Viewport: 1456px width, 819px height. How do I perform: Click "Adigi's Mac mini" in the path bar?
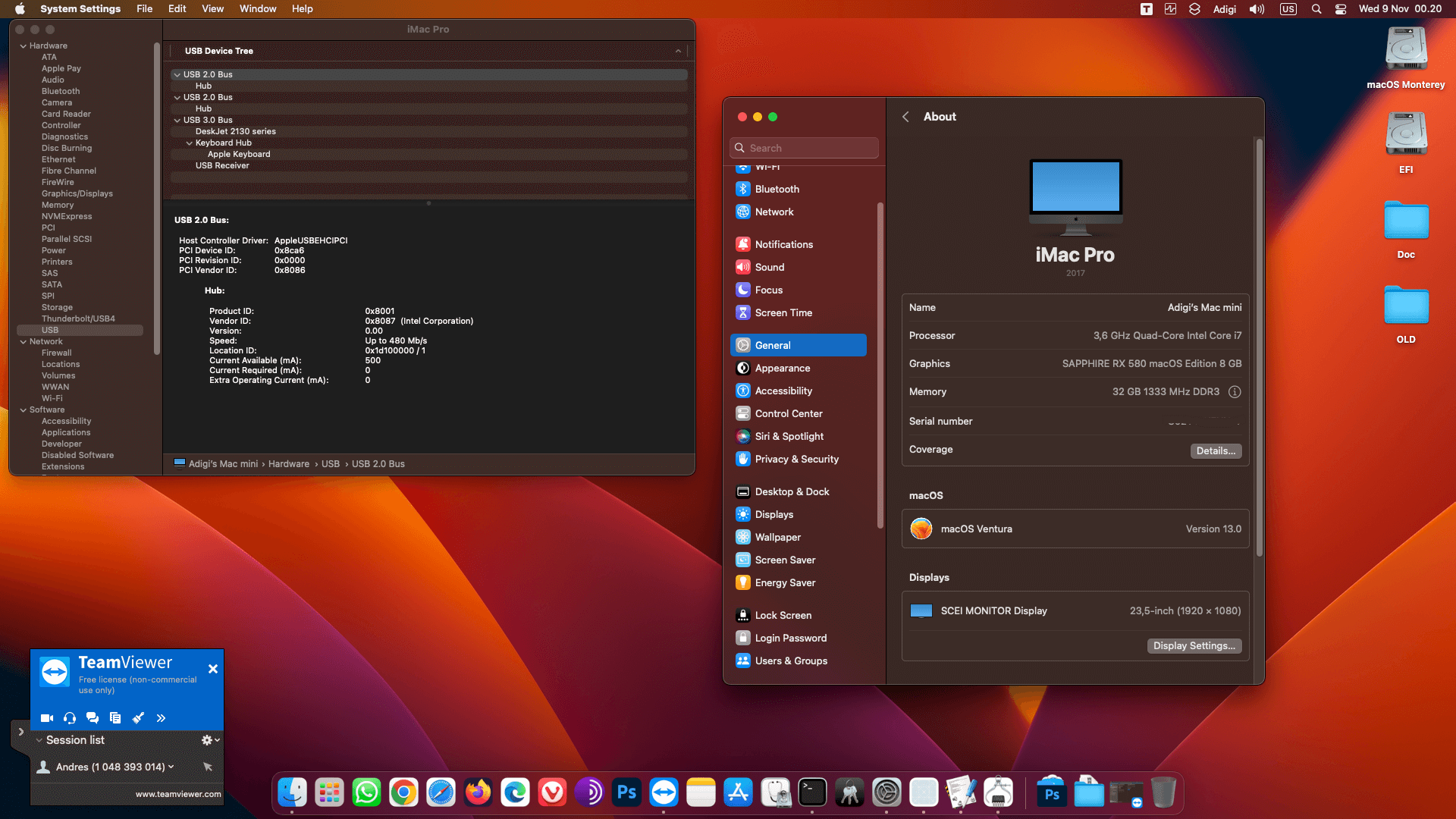[223, 464]
